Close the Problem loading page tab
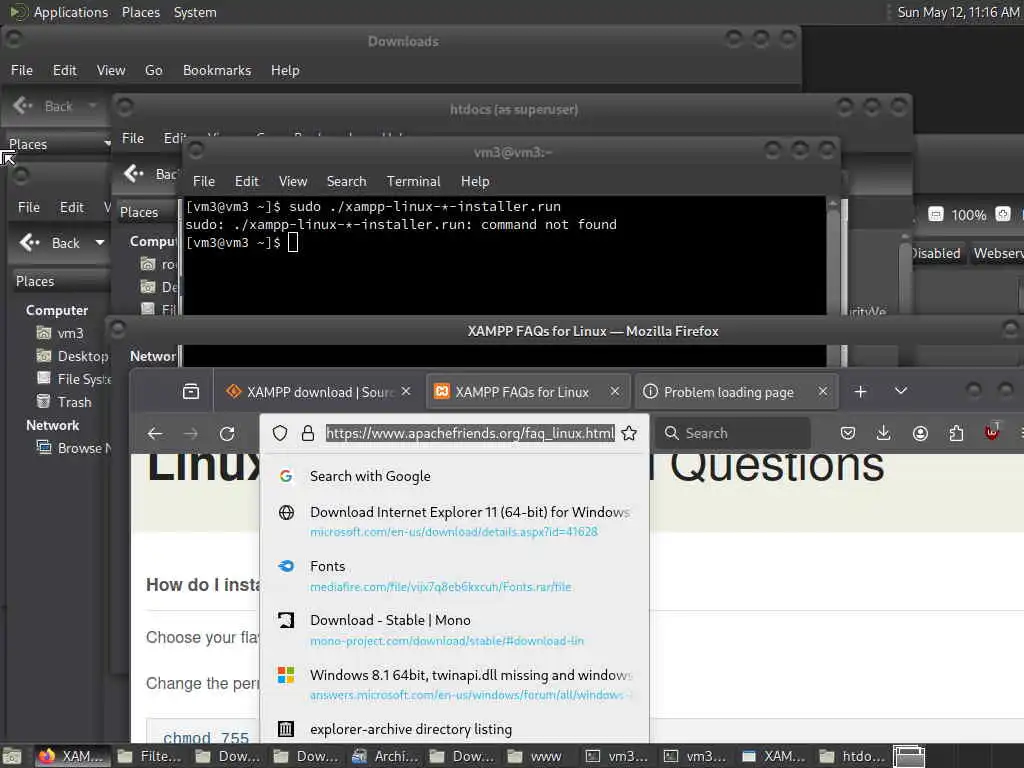This screenshot has height=768, width=1024. (x=823, y=391)
